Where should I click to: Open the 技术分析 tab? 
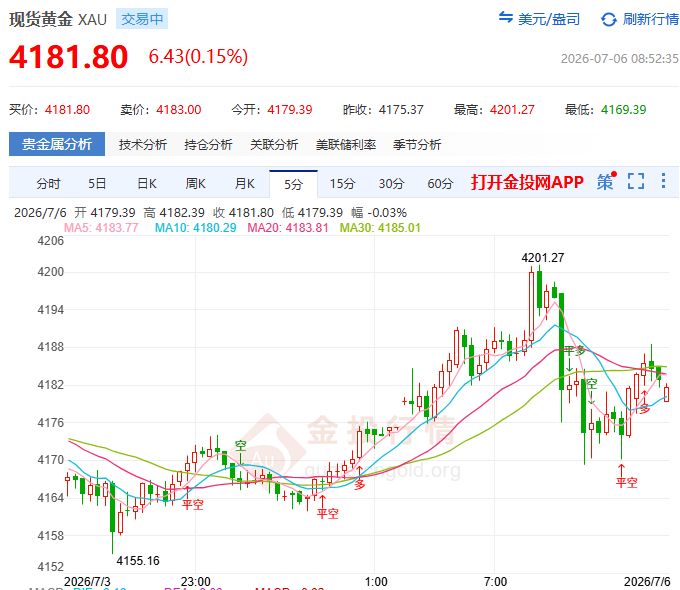(143, 144)
